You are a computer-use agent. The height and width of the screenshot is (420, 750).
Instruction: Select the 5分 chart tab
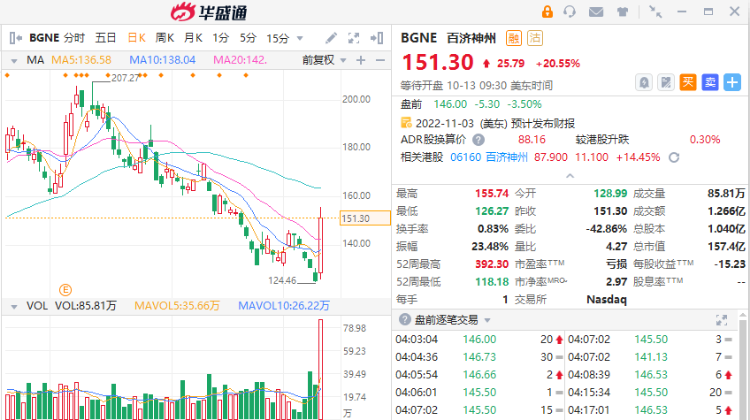(248, 38)
